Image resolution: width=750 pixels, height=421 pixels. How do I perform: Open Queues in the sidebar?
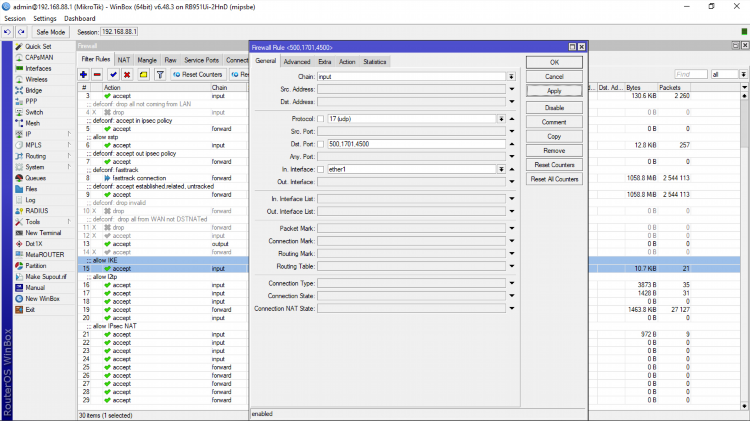[x=35, y=178]
